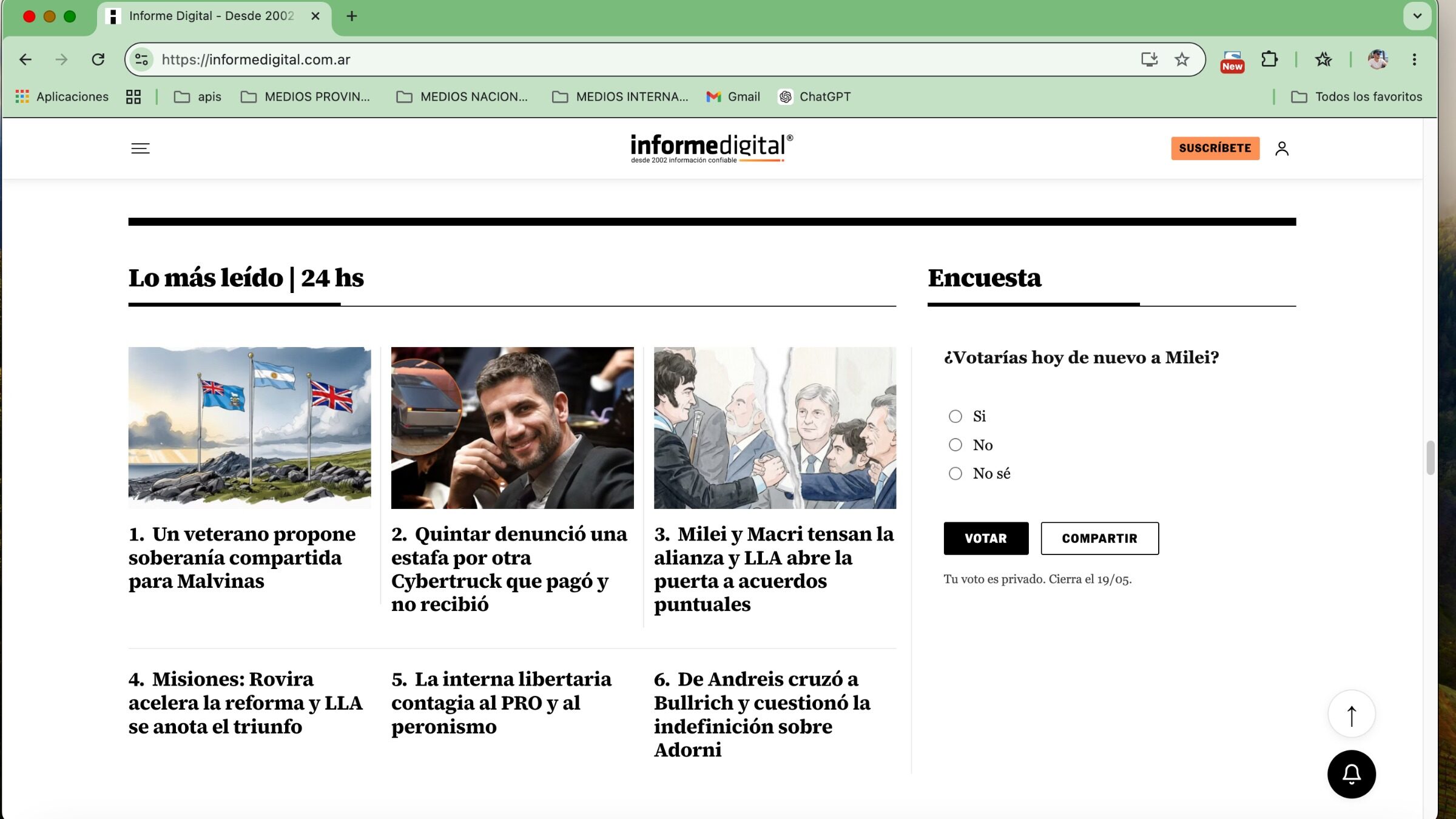Open the extension with New badge
Screen dimensions: 1456x819
coord(1232,61)
